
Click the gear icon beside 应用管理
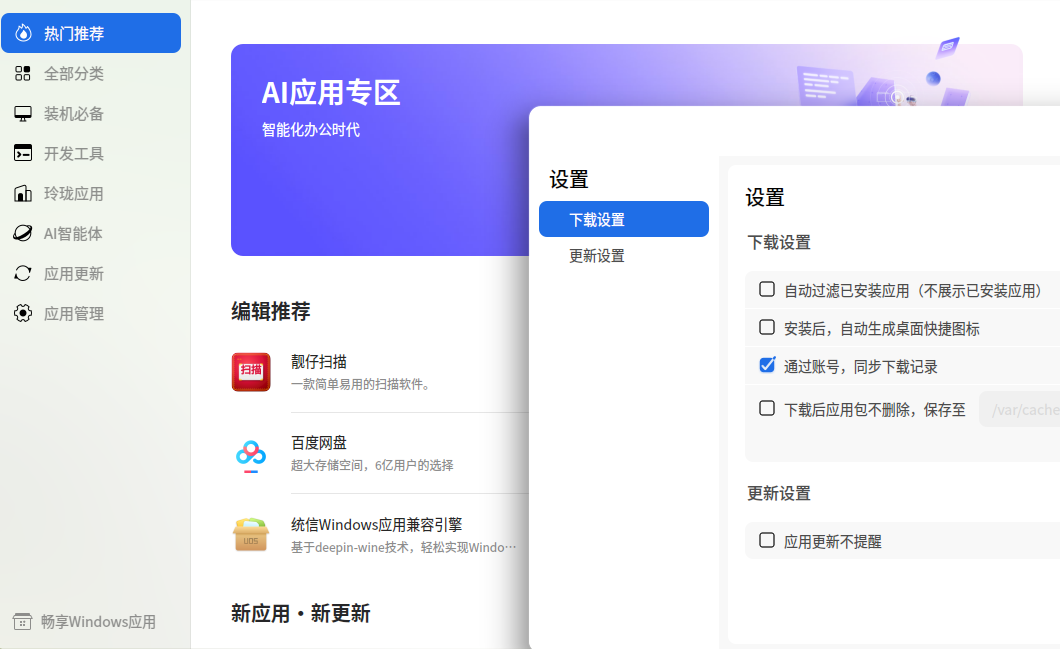click(23, 313)
